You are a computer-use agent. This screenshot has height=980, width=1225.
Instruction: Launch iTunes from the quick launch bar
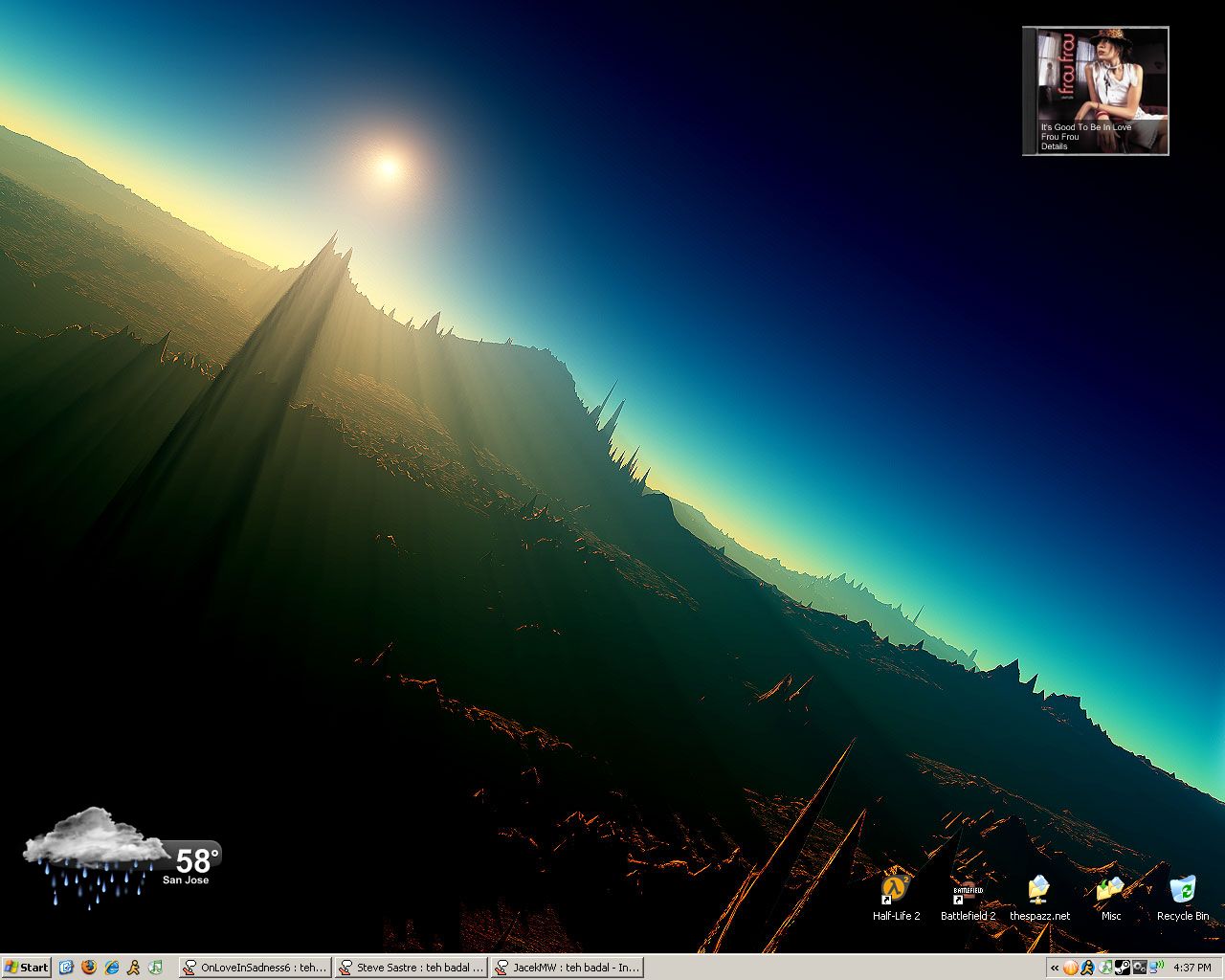pos(156,968)
